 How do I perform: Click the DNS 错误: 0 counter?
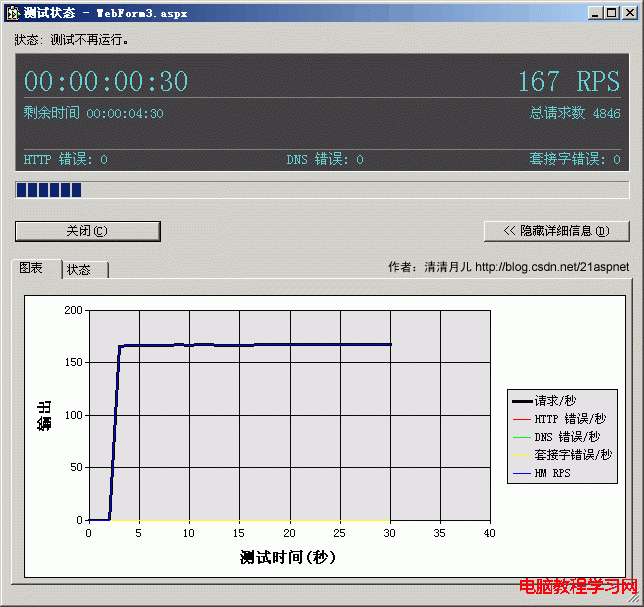tap(325, 159)
